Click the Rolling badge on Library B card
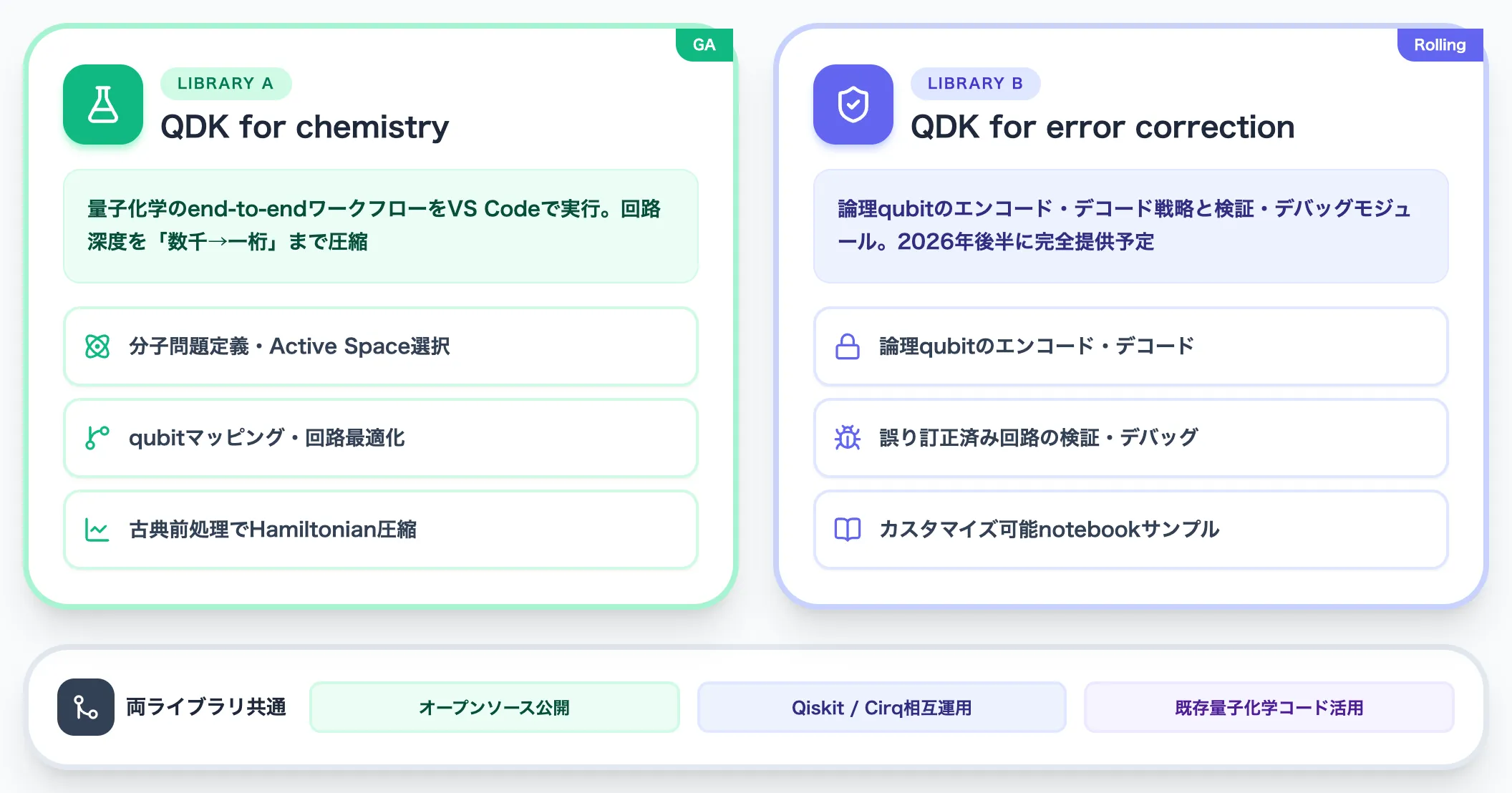This screenshot has width=1512, height=793. 1440,45
